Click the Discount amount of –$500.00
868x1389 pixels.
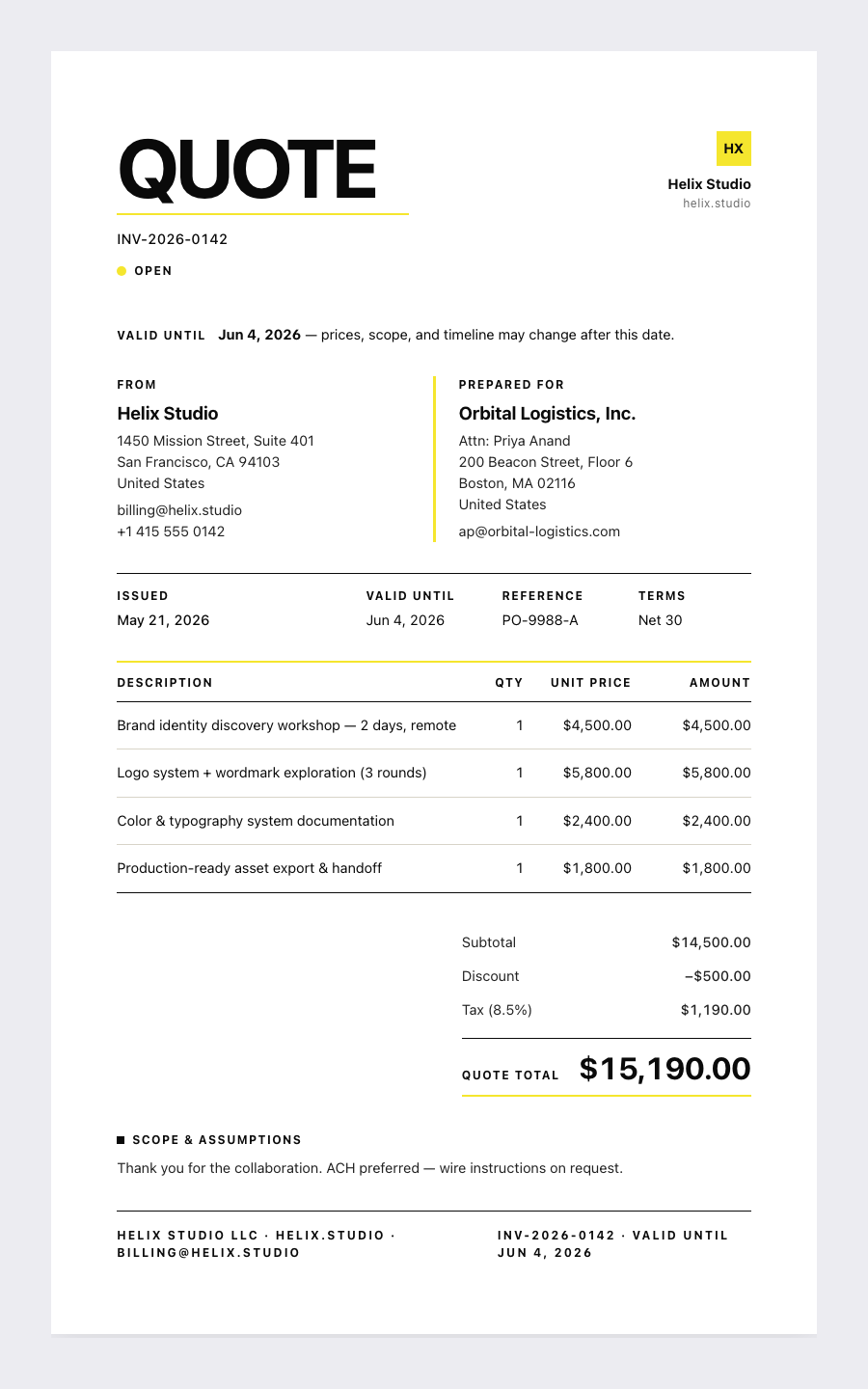pyautogui.click(x=718, y=976)
